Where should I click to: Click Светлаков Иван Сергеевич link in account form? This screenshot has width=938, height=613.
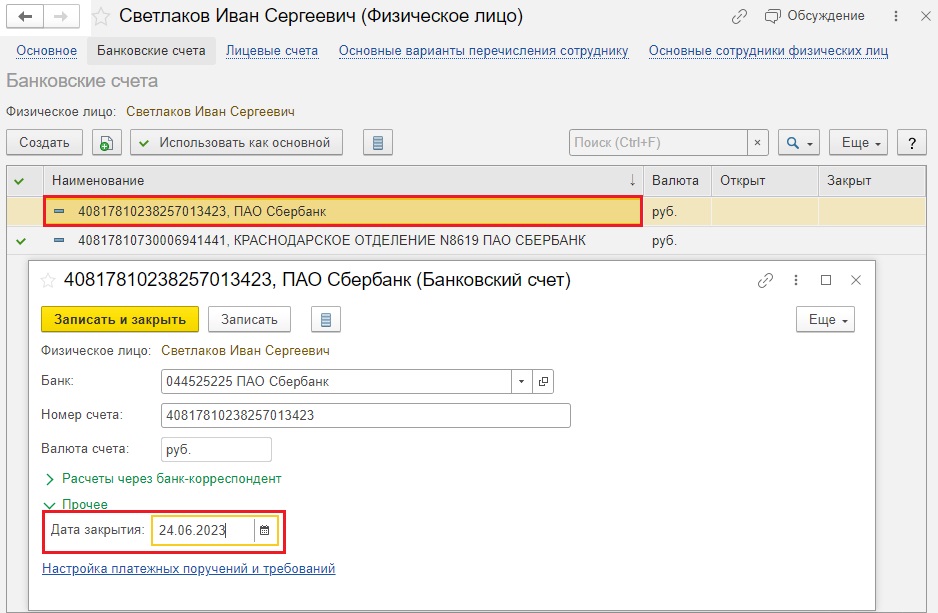[x=245, y=350]
